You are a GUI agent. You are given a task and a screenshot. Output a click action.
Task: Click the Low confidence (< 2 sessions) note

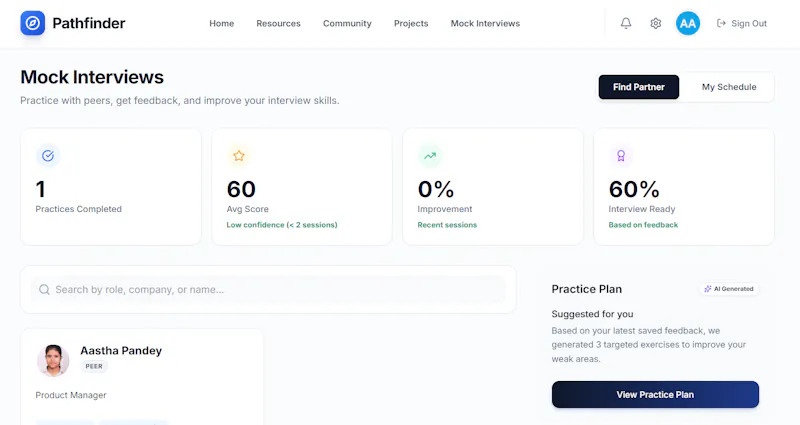282,225
